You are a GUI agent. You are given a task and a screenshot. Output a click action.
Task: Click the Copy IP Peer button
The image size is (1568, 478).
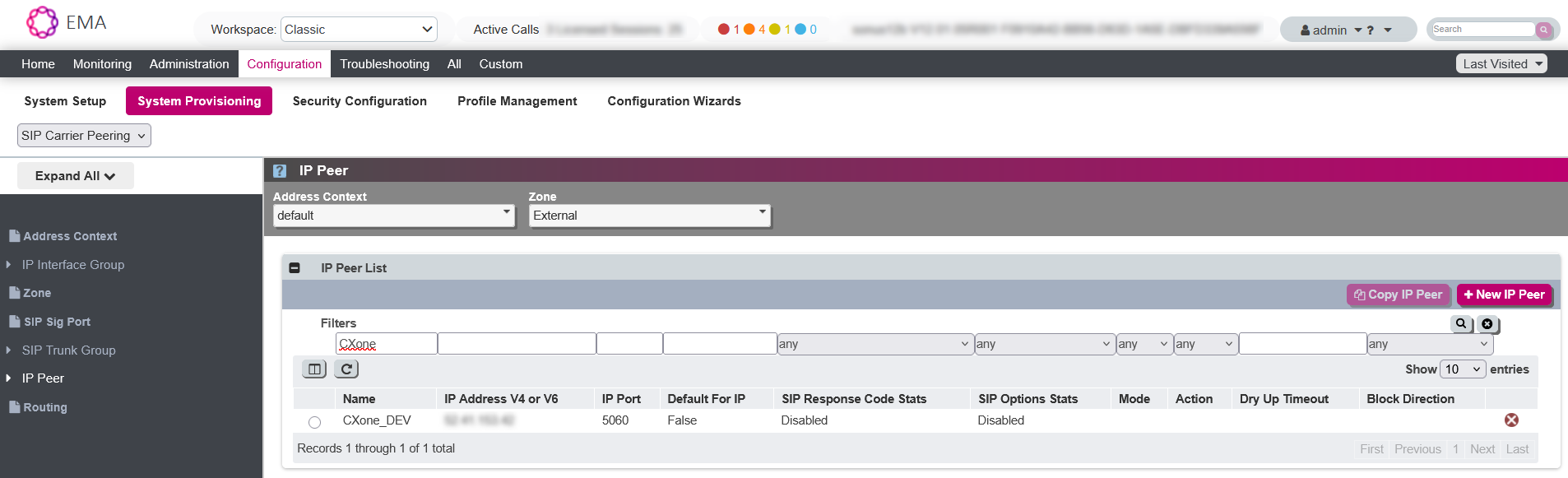(x=1398, y=295)
